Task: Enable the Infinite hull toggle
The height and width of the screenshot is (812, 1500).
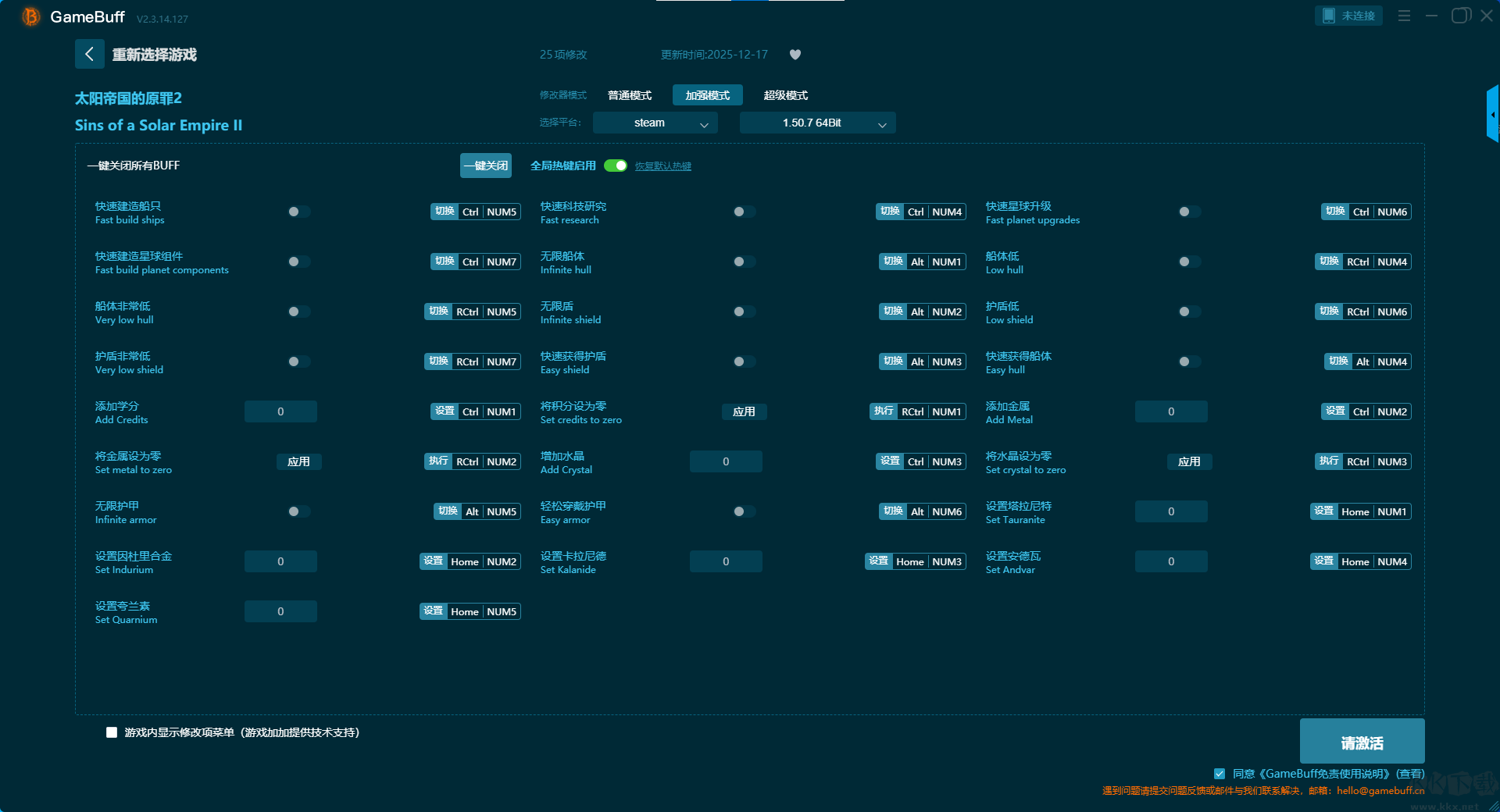Action: point(745,262)
